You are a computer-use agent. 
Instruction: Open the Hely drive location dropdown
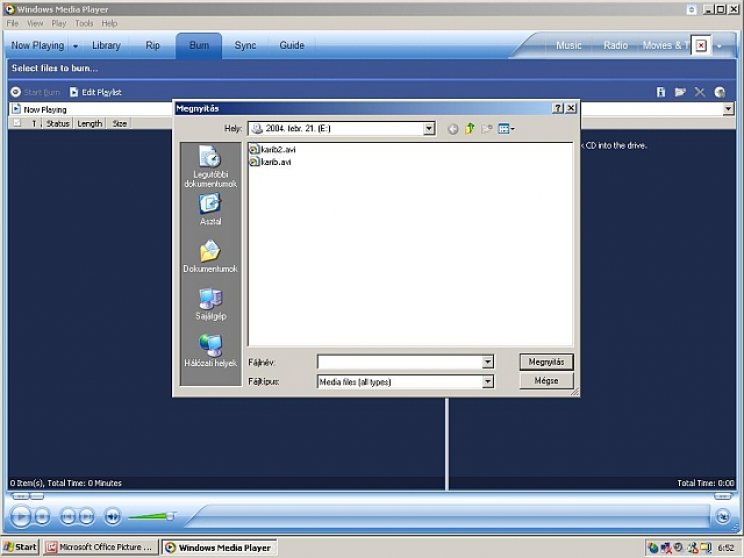tap(429, 129)
